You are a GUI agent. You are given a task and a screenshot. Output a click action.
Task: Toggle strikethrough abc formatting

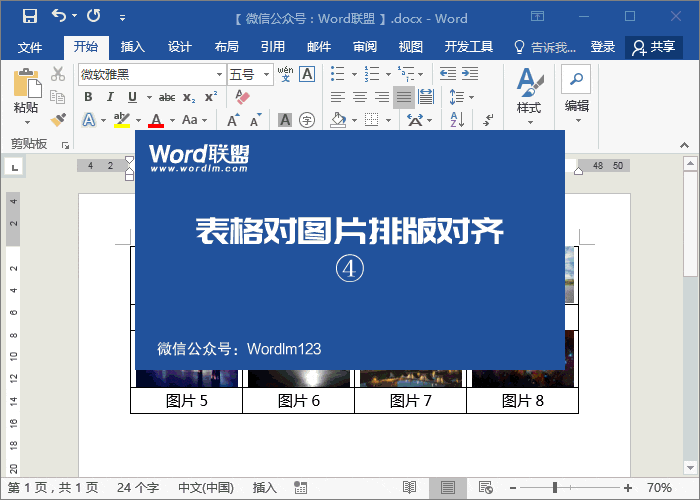(x=167, y=97)
